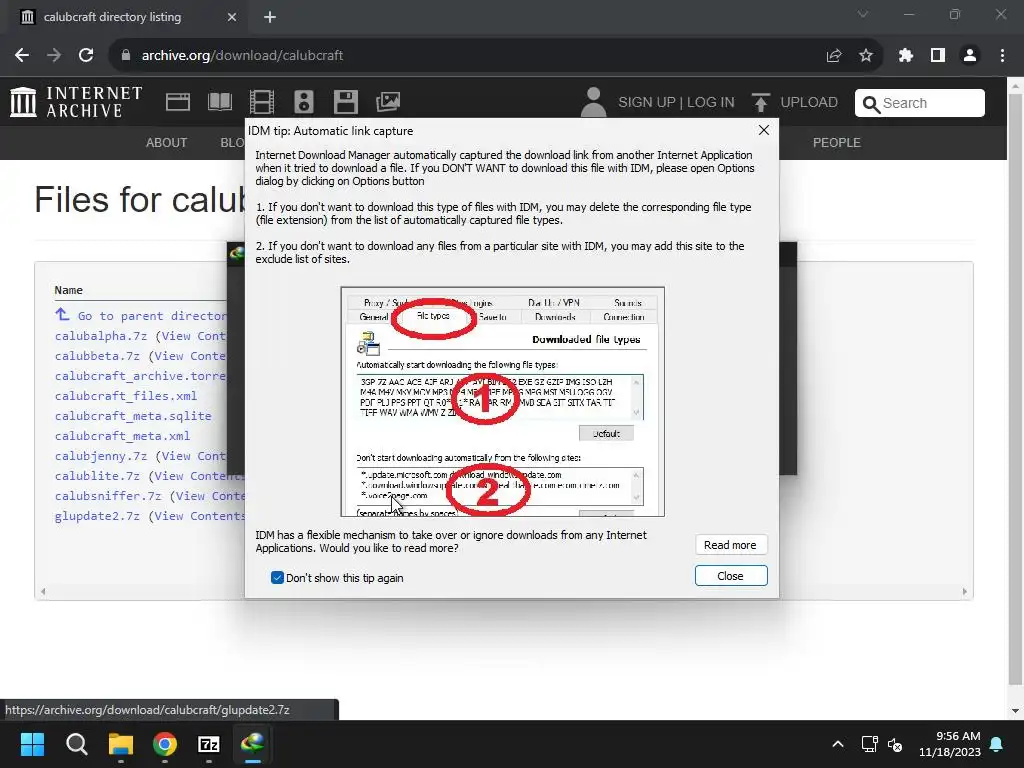Open taskbar Search magnifier
This screenshot has width=1024, height=768.
click(76, 744)
